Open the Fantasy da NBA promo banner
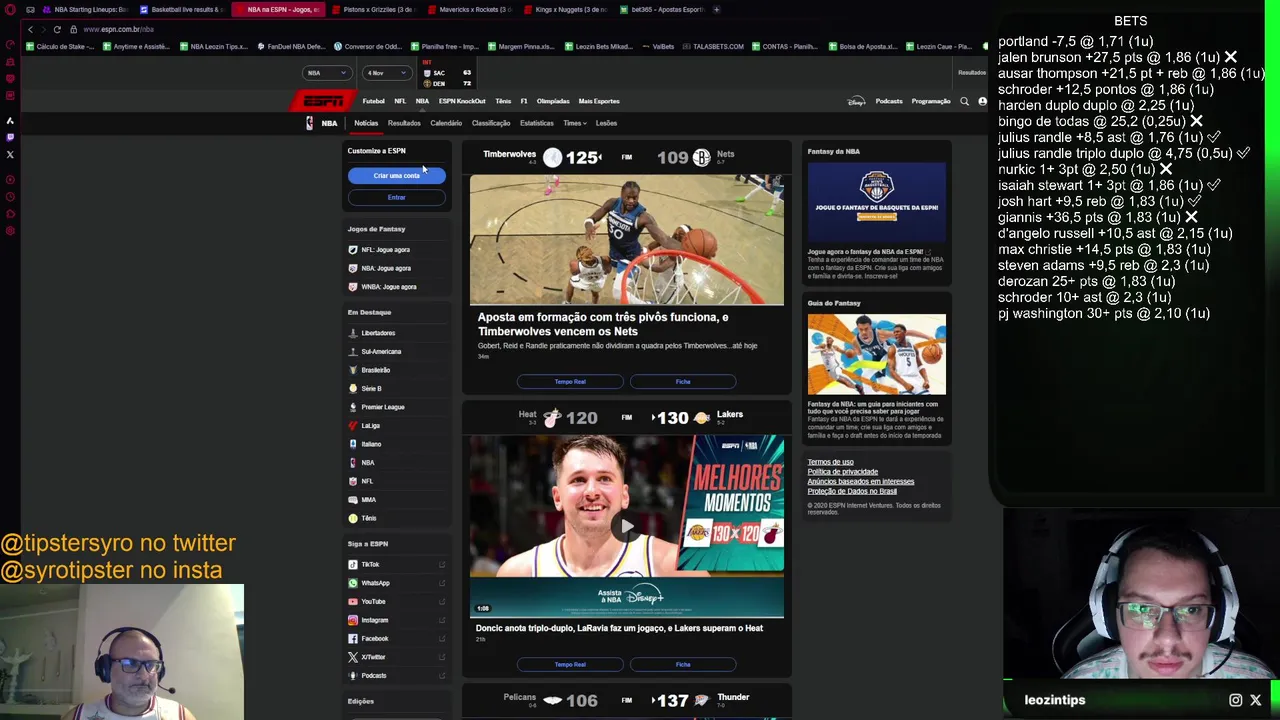 click(877, 203)
